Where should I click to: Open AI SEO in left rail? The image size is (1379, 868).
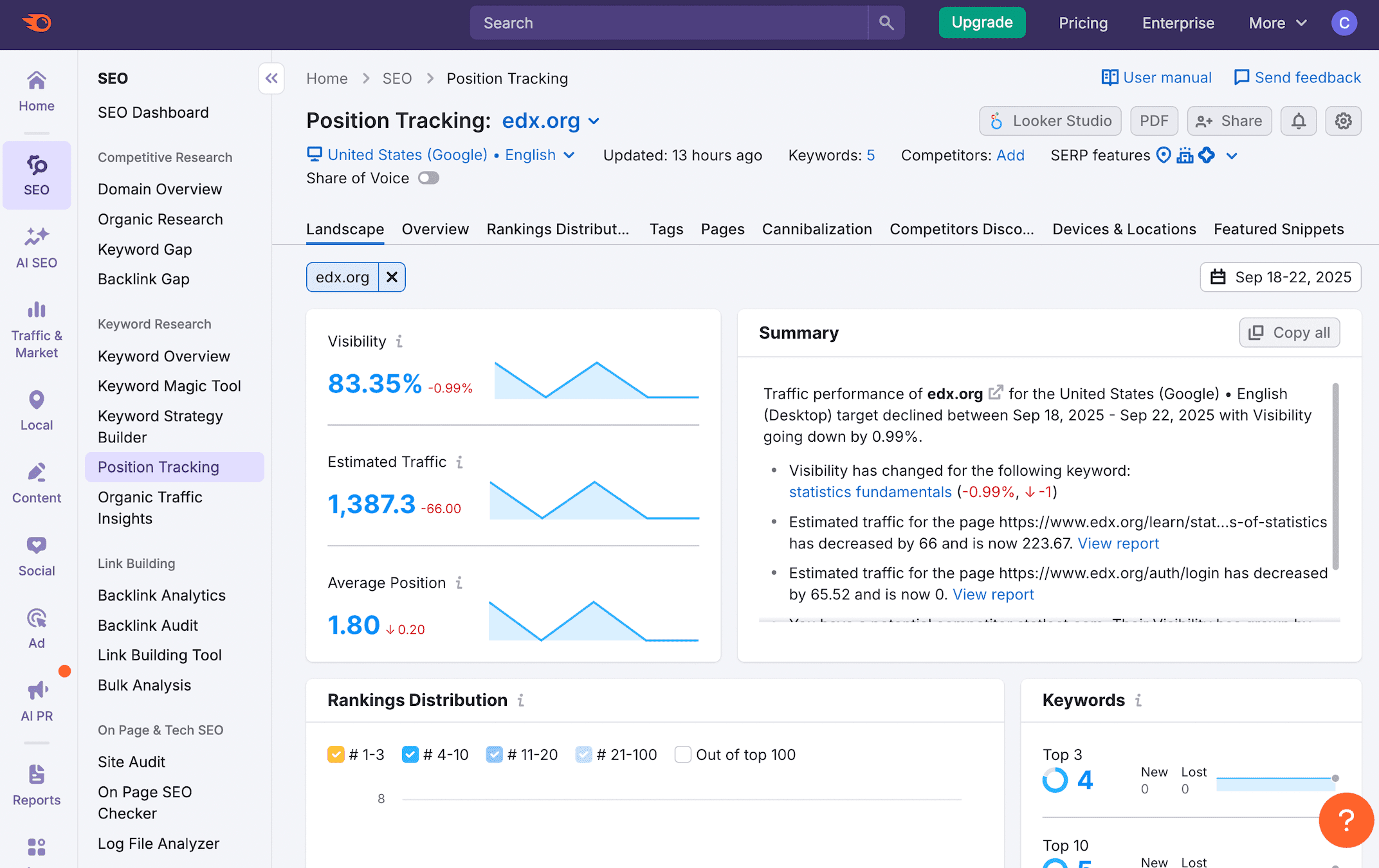pyautogui.click(x=37, y=247)
